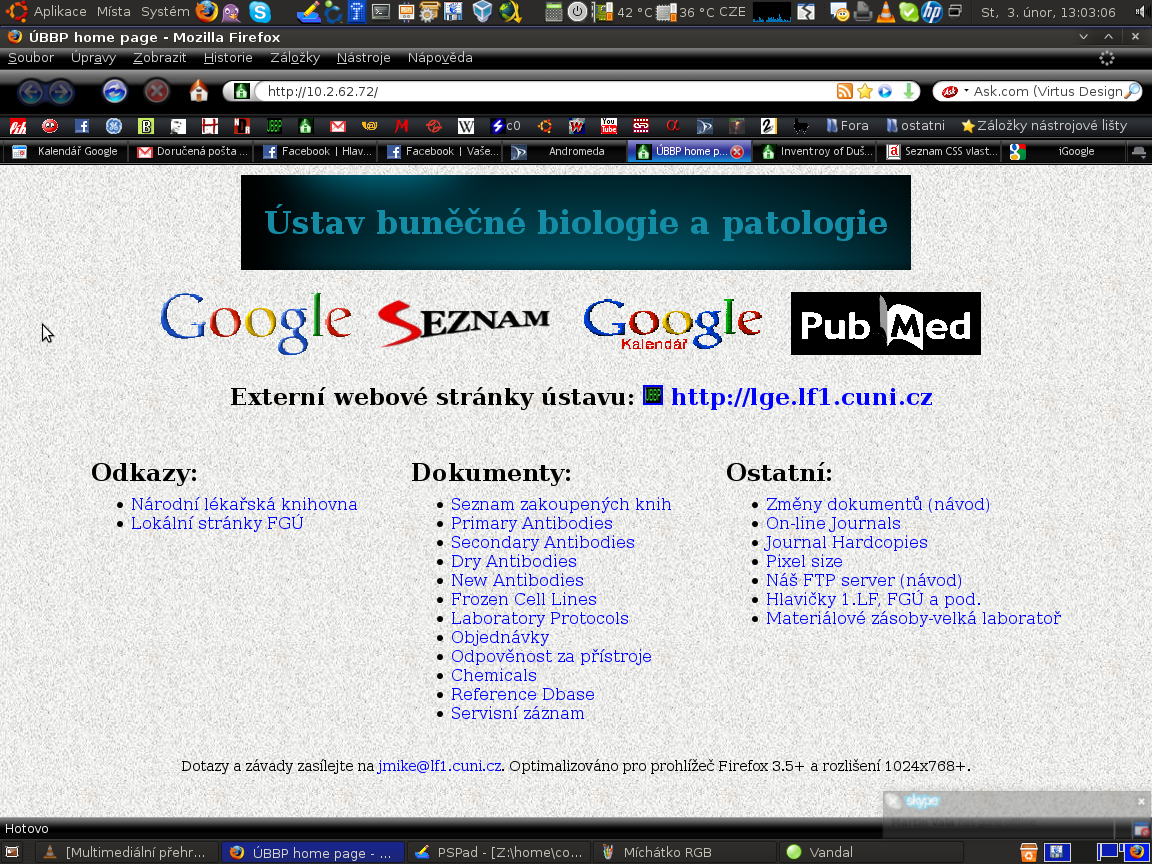Open the YouTube bookmark icon
Viewport: 1152px width, 864px height.
click(x=609, y=126)
